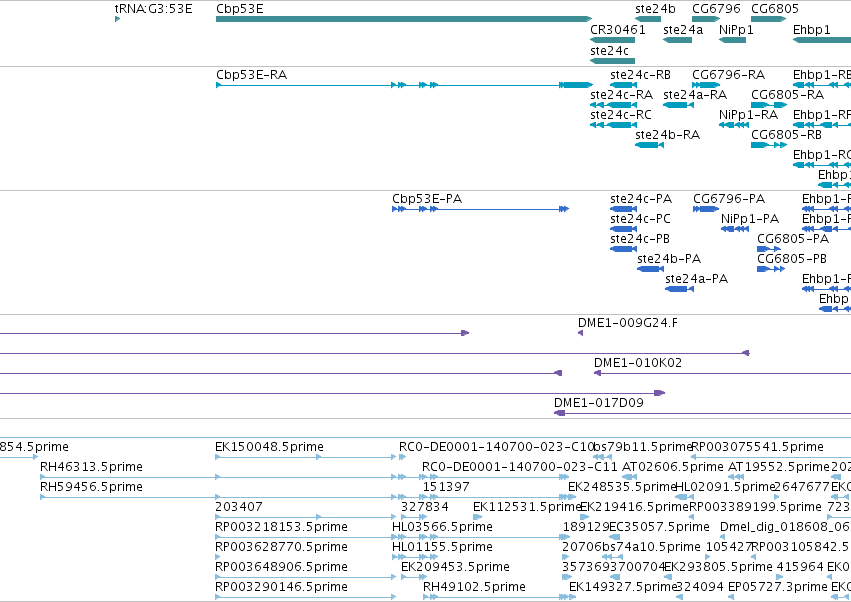
Task: Select the EK149327.5prime EST label
Action: 623,587
